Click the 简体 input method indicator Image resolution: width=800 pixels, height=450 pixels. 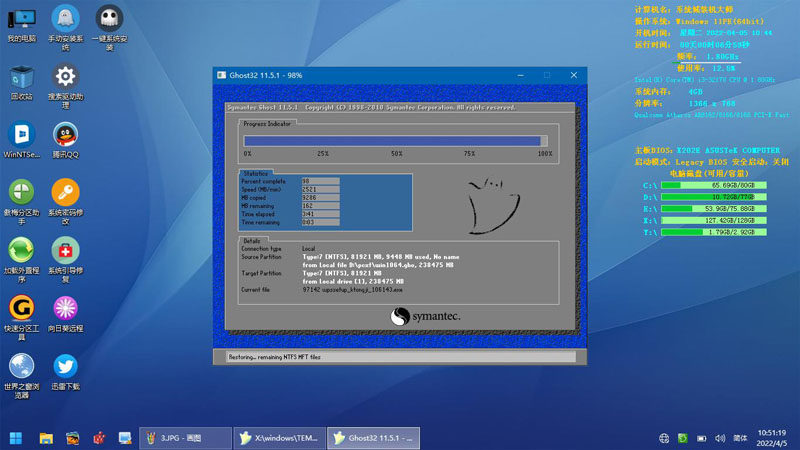[740, 438]
